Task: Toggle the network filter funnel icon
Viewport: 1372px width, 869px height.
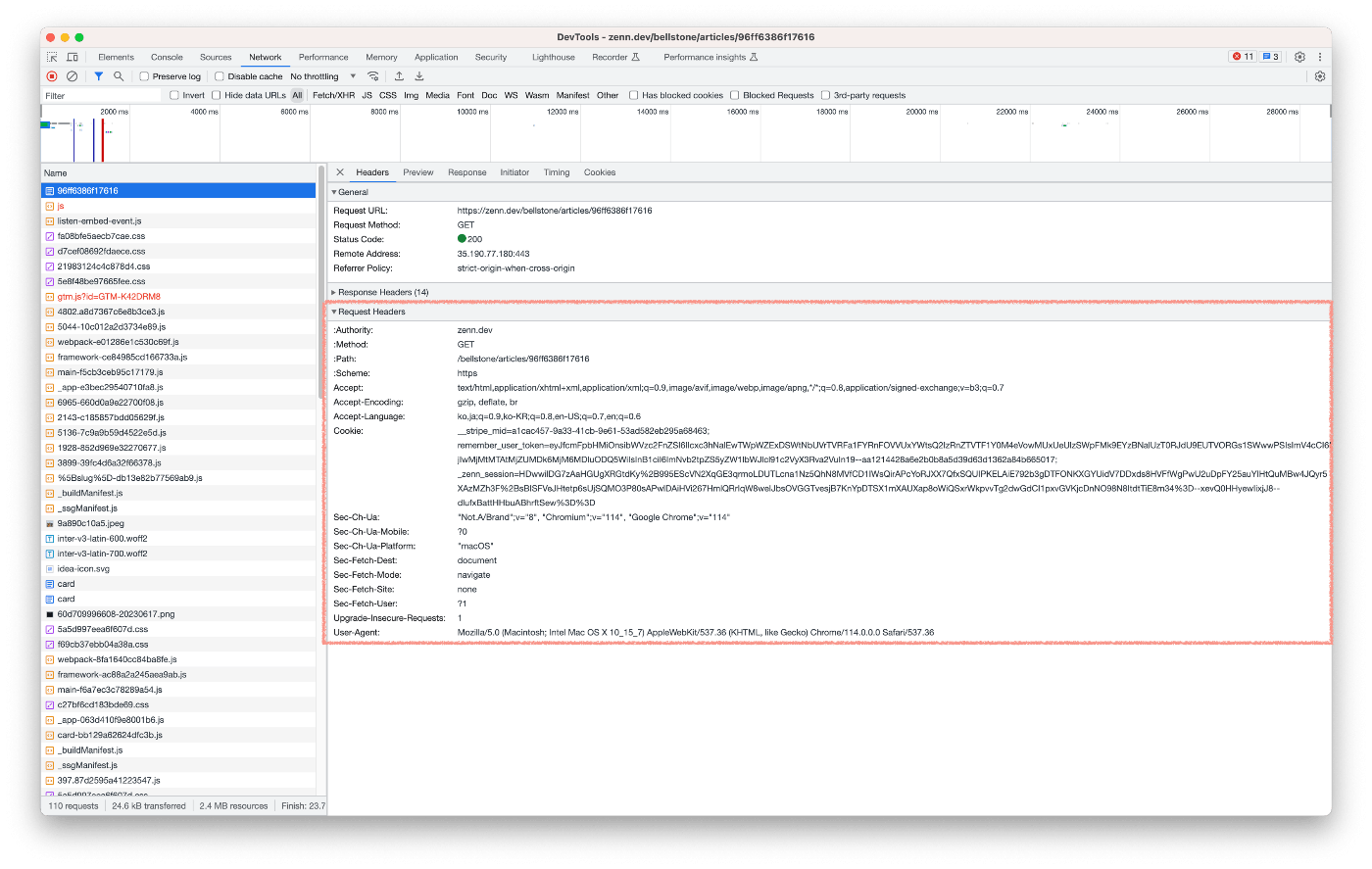Action: (98, 76)
